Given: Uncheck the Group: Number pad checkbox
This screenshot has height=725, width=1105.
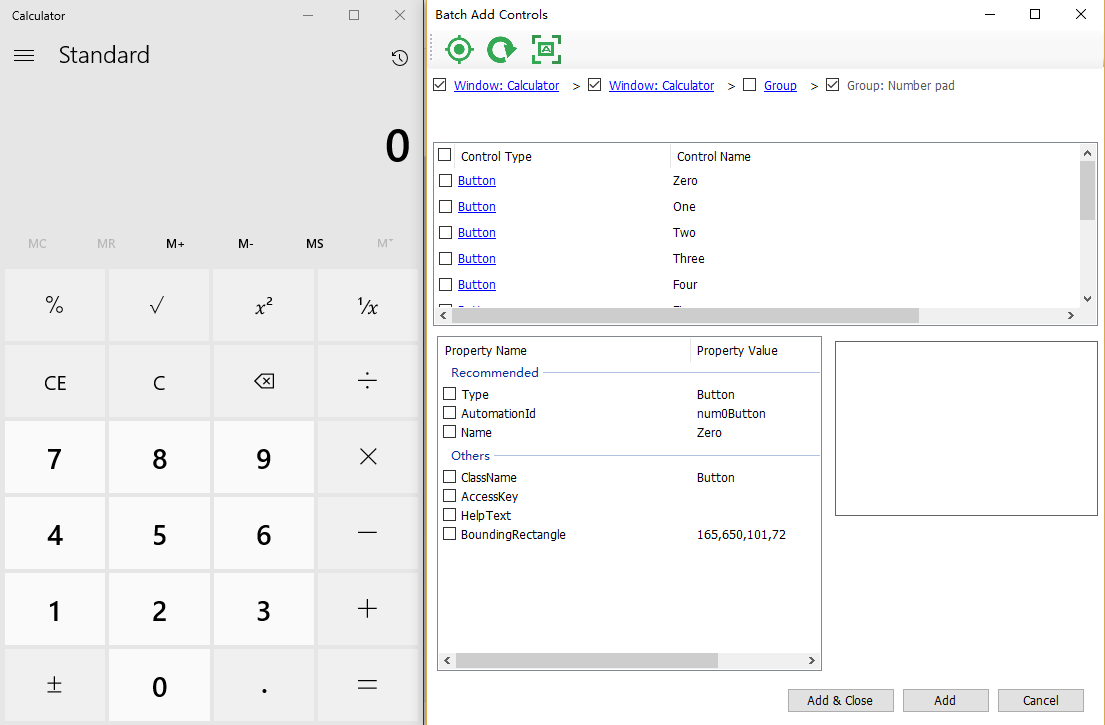Looking at the screenshot, I should click(832, 85).
